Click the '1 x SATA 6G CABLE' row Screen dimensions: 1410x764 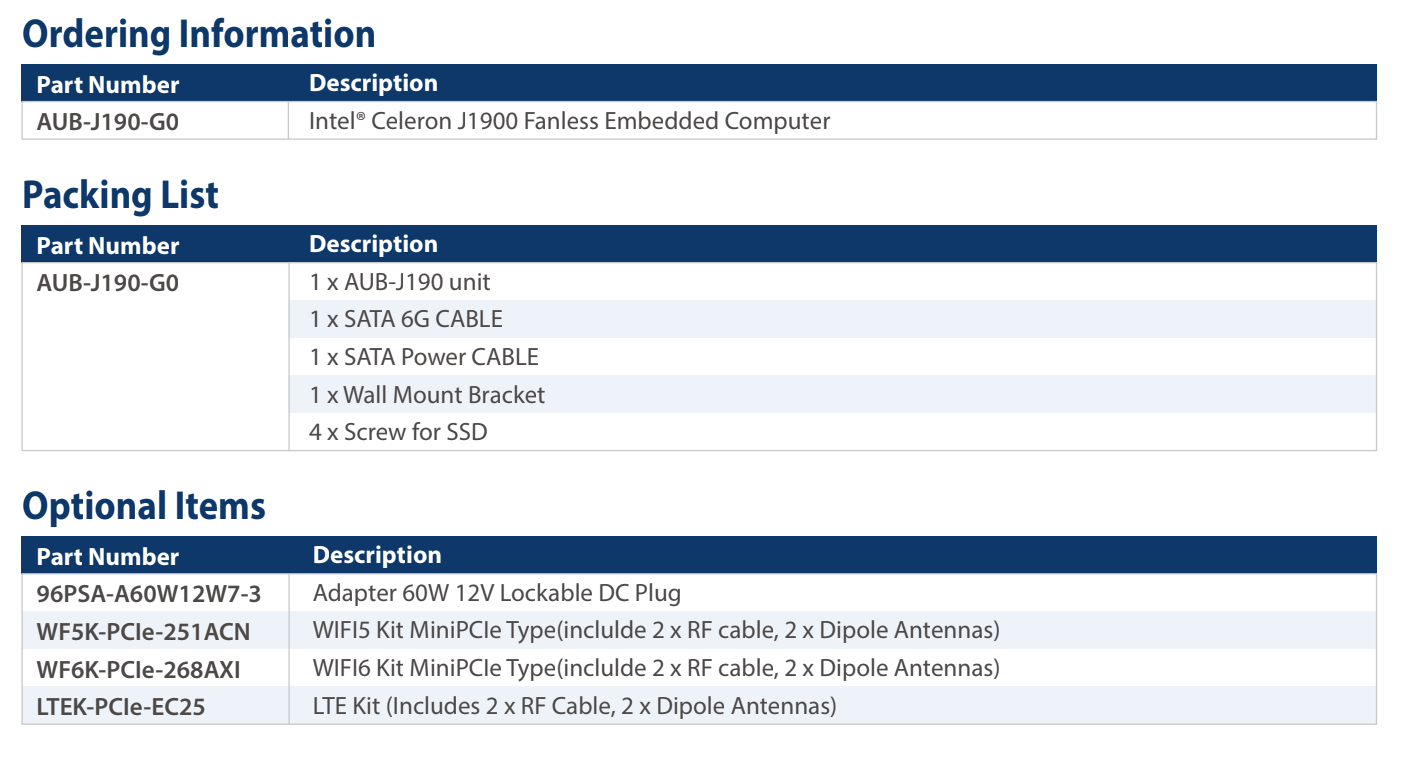tap(406, 320)
